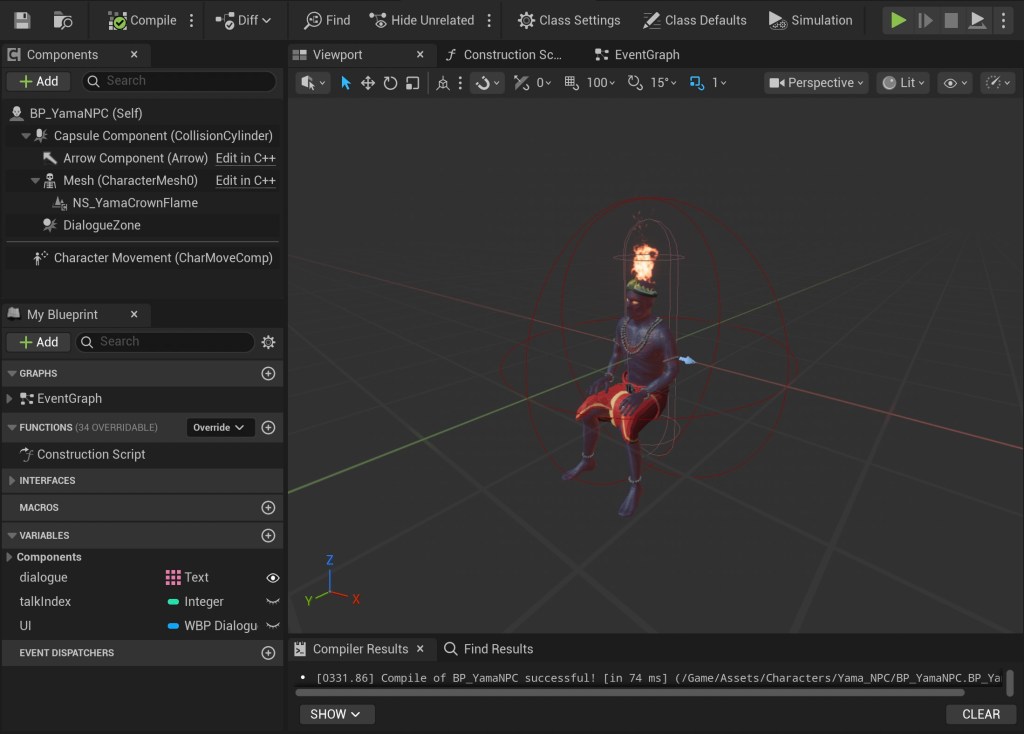Click Edit in C++ link for Mesh

point(245,181)
